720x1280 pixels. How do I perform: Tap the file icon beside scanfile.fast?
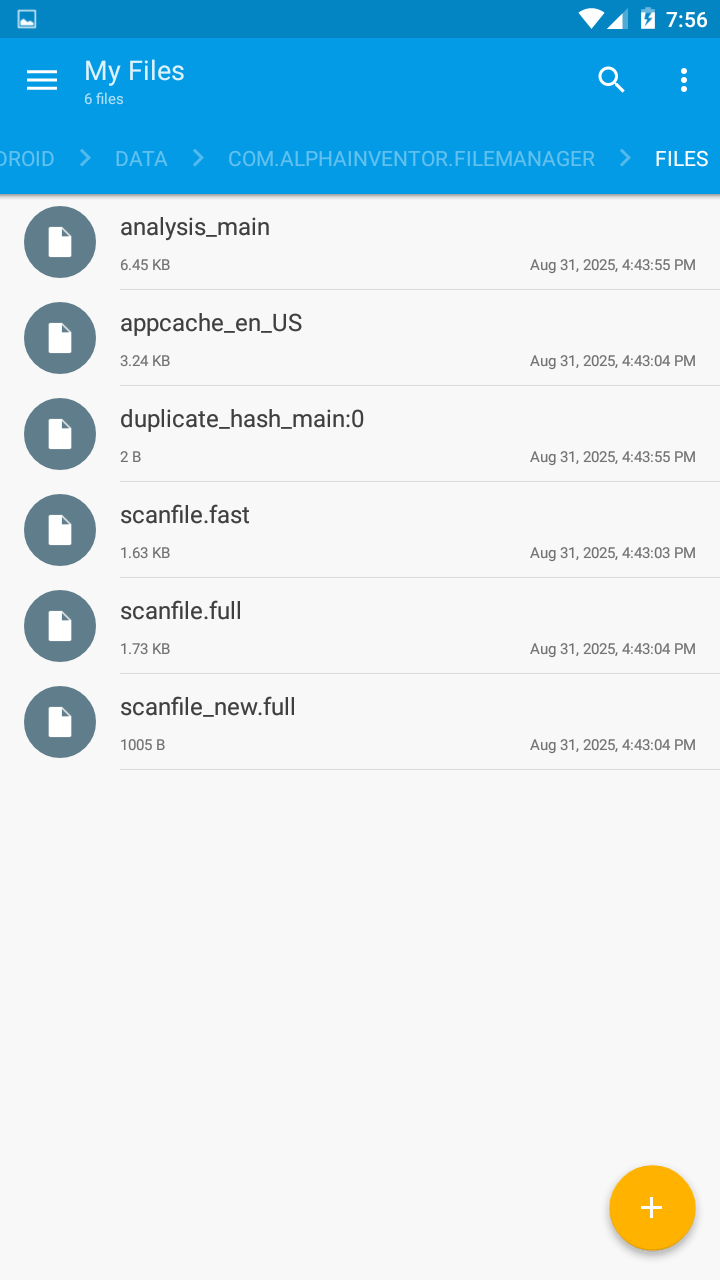pos(60,530)
